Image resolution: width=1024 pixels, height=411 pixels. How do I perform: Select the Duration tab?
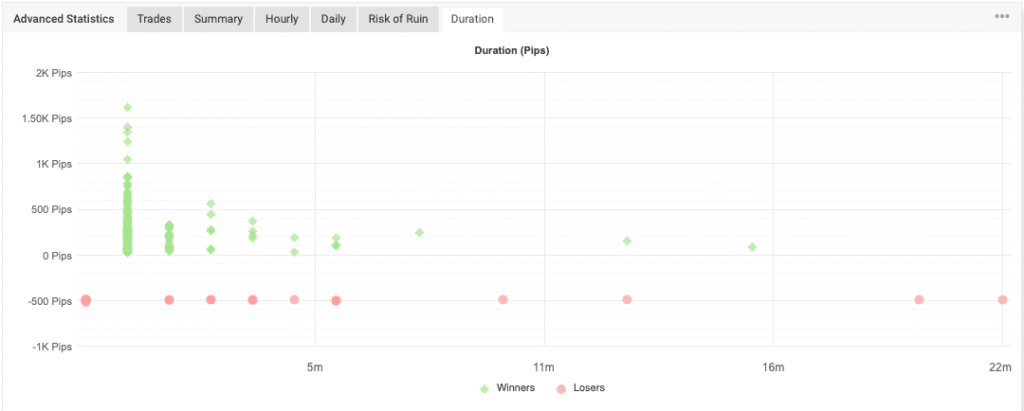472,19
